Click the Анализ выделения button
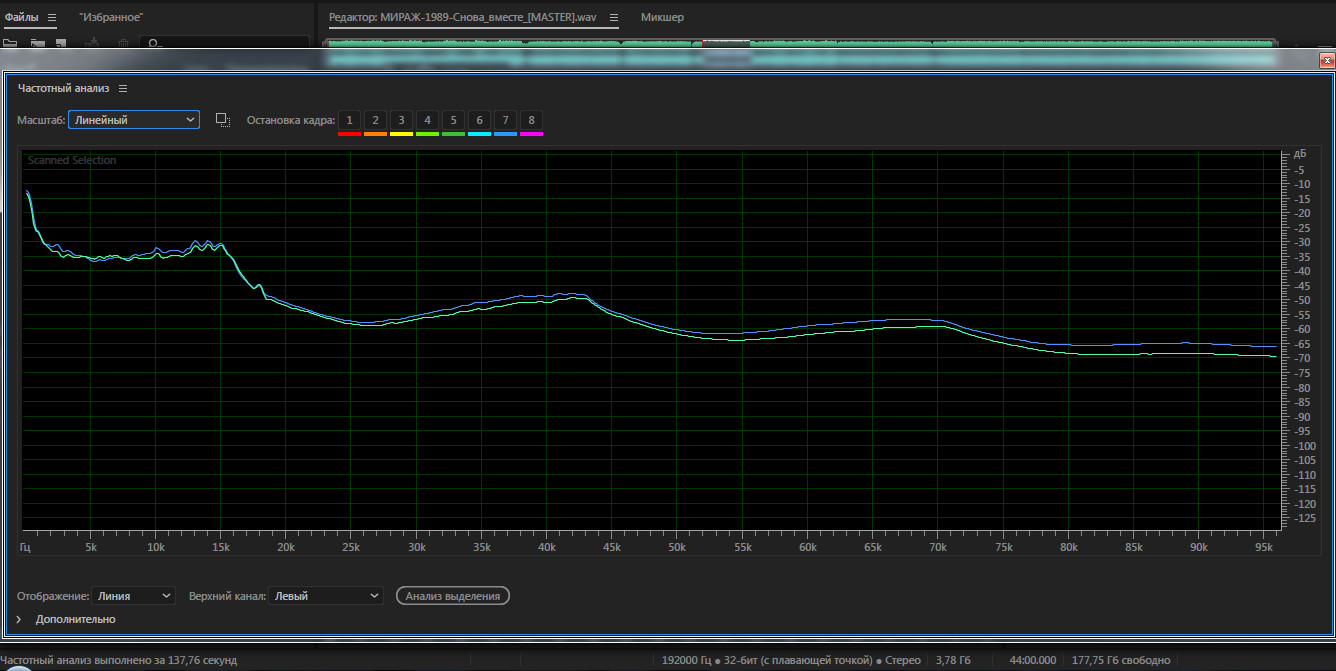 click(x=453, y=596)
